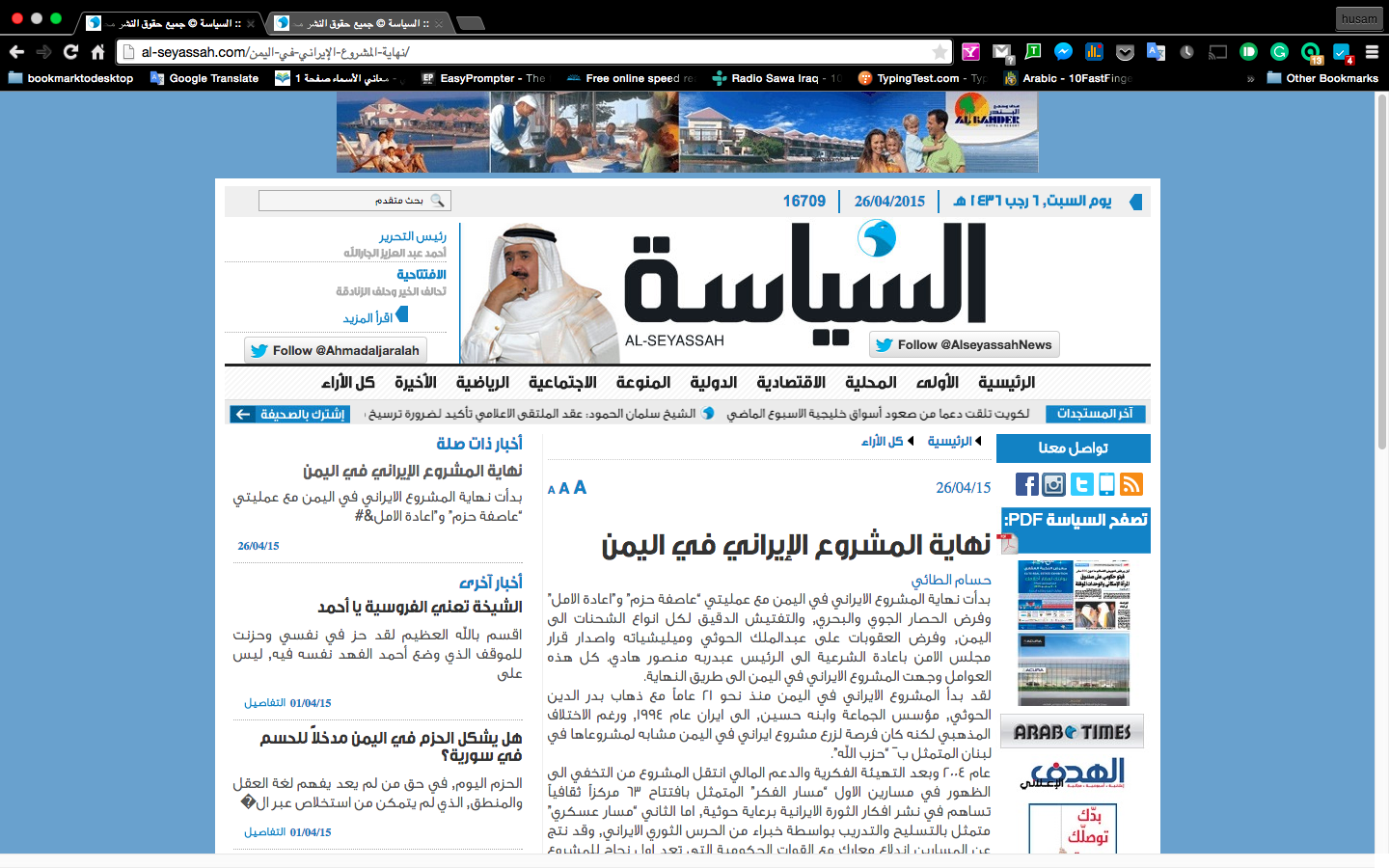Viewport: 1389px width, 868px height.
Task: Click the blue arrow beside Hijri date
Action: 1135,202
